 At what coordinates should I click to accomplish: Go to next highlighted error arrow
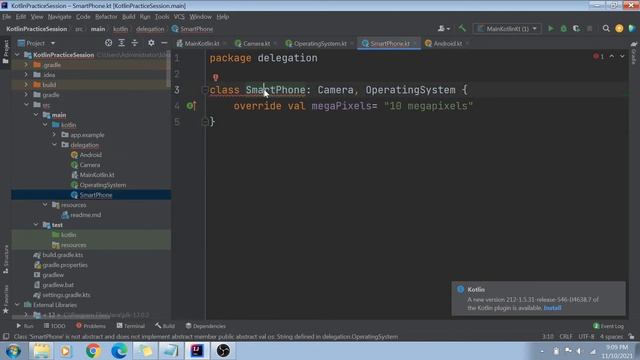point(622,56)
